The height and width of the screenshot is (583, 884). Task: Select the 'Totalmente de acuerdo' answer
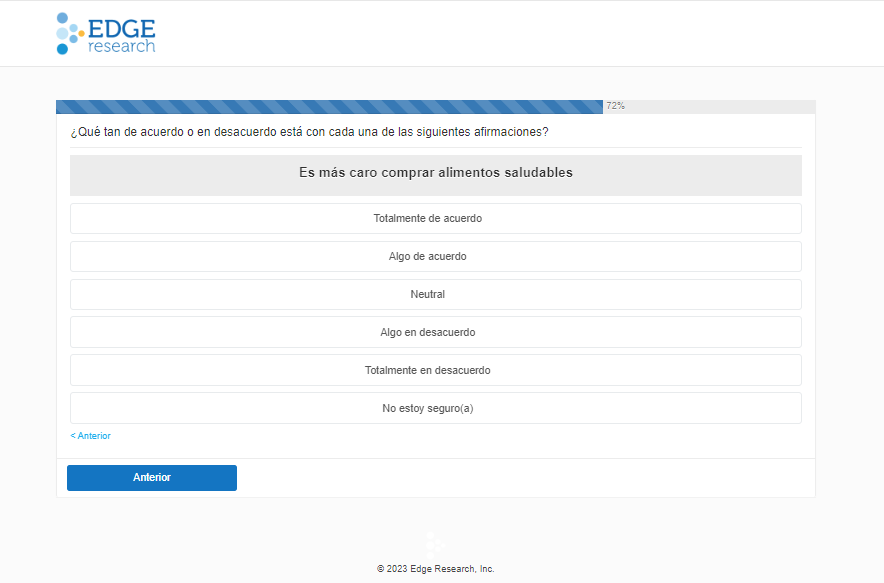(436, 219)
